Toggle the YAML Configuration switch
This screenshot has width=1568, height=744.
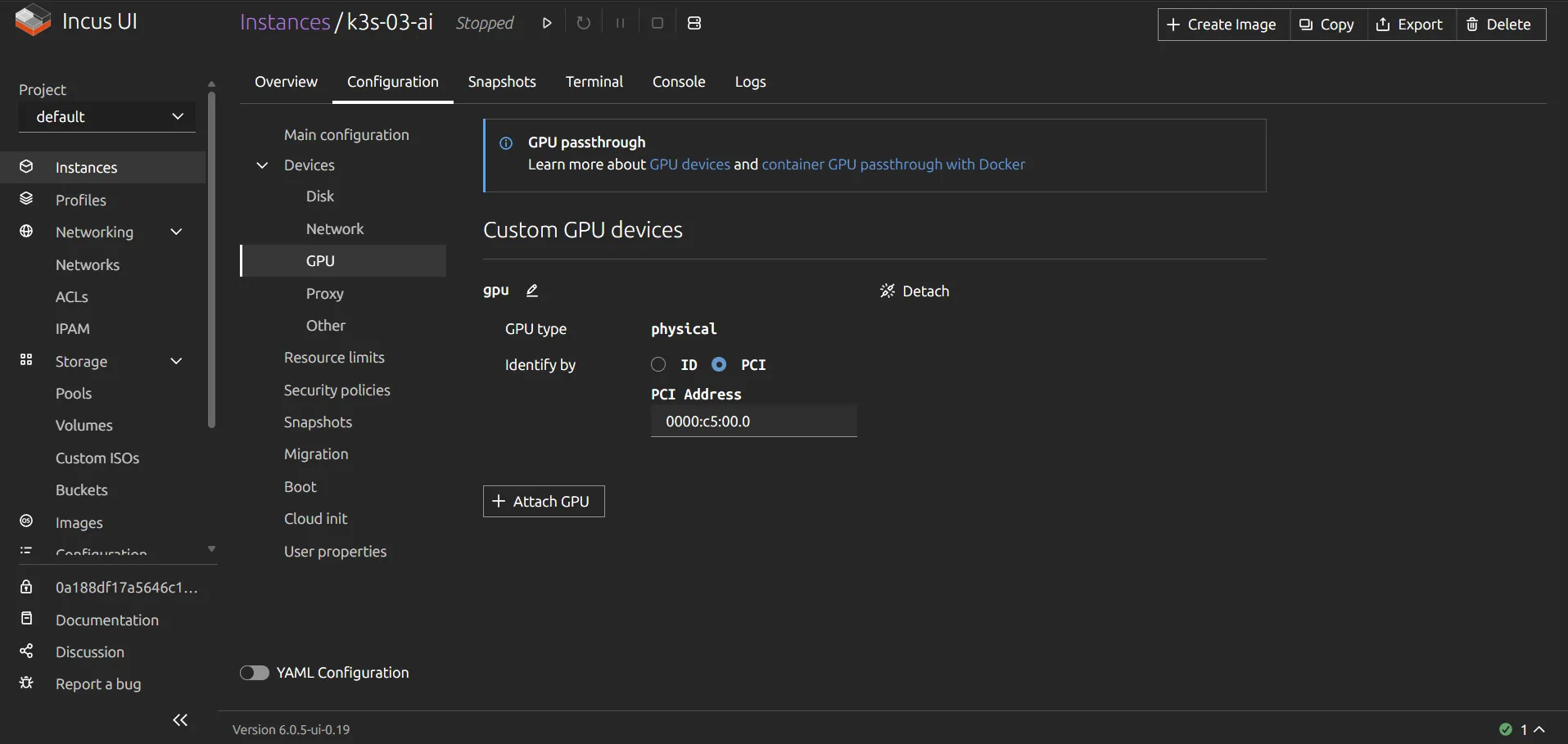pos(254,673)
